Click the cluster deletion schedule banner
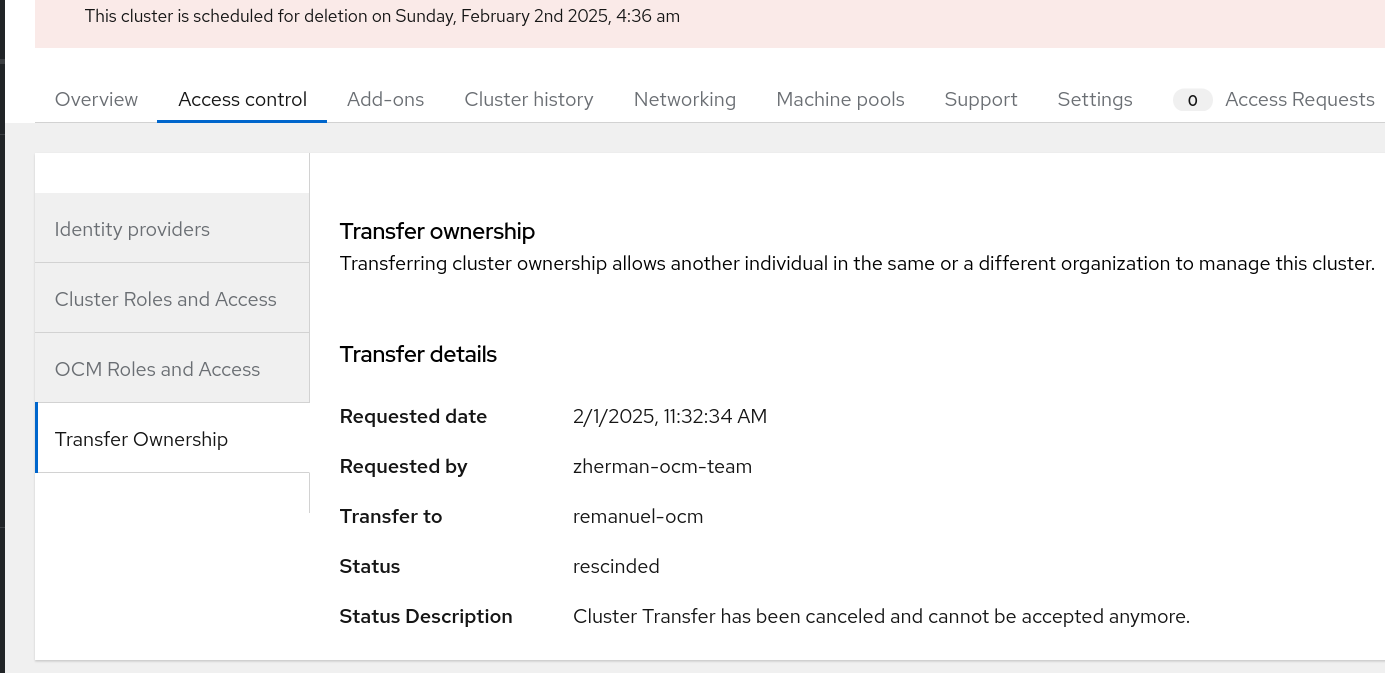1385x673 pixels. point(382,17)
